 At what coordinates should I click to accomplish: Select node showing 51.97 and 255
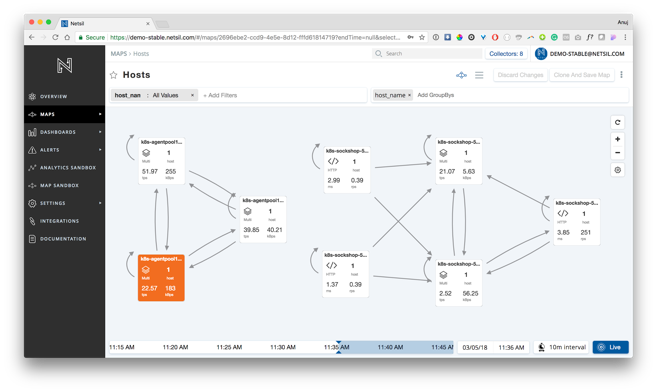(162, 161)
